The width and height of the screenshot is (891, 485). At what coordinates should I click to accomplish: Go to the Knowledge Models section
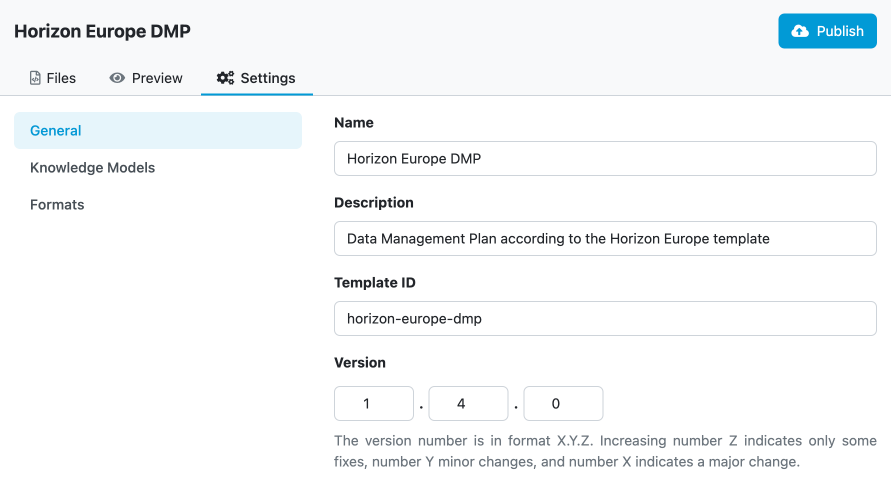(x=158, y=168)
